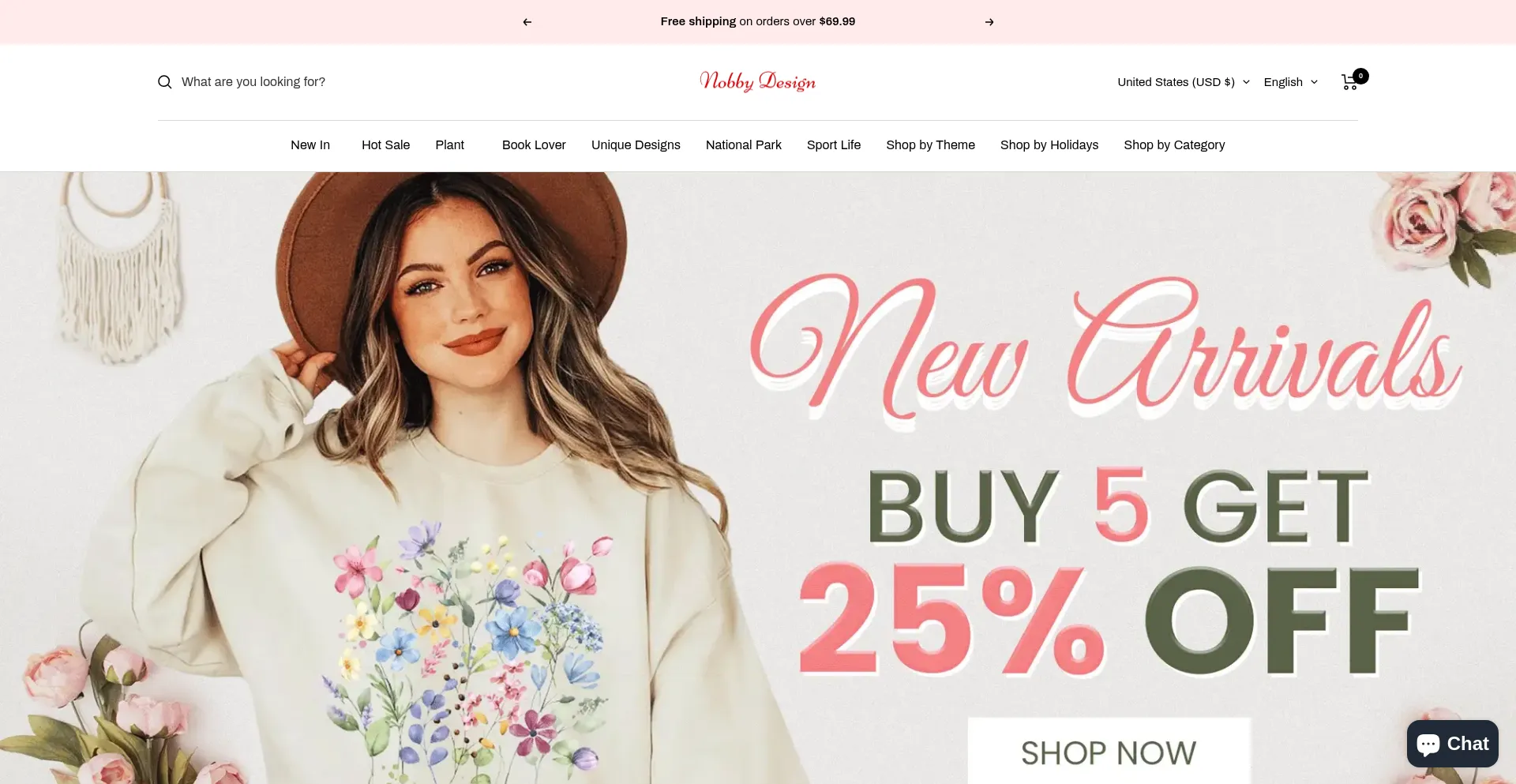1516x784 pixels.
Task: Open the Plant collection
Action: [449, 145]
